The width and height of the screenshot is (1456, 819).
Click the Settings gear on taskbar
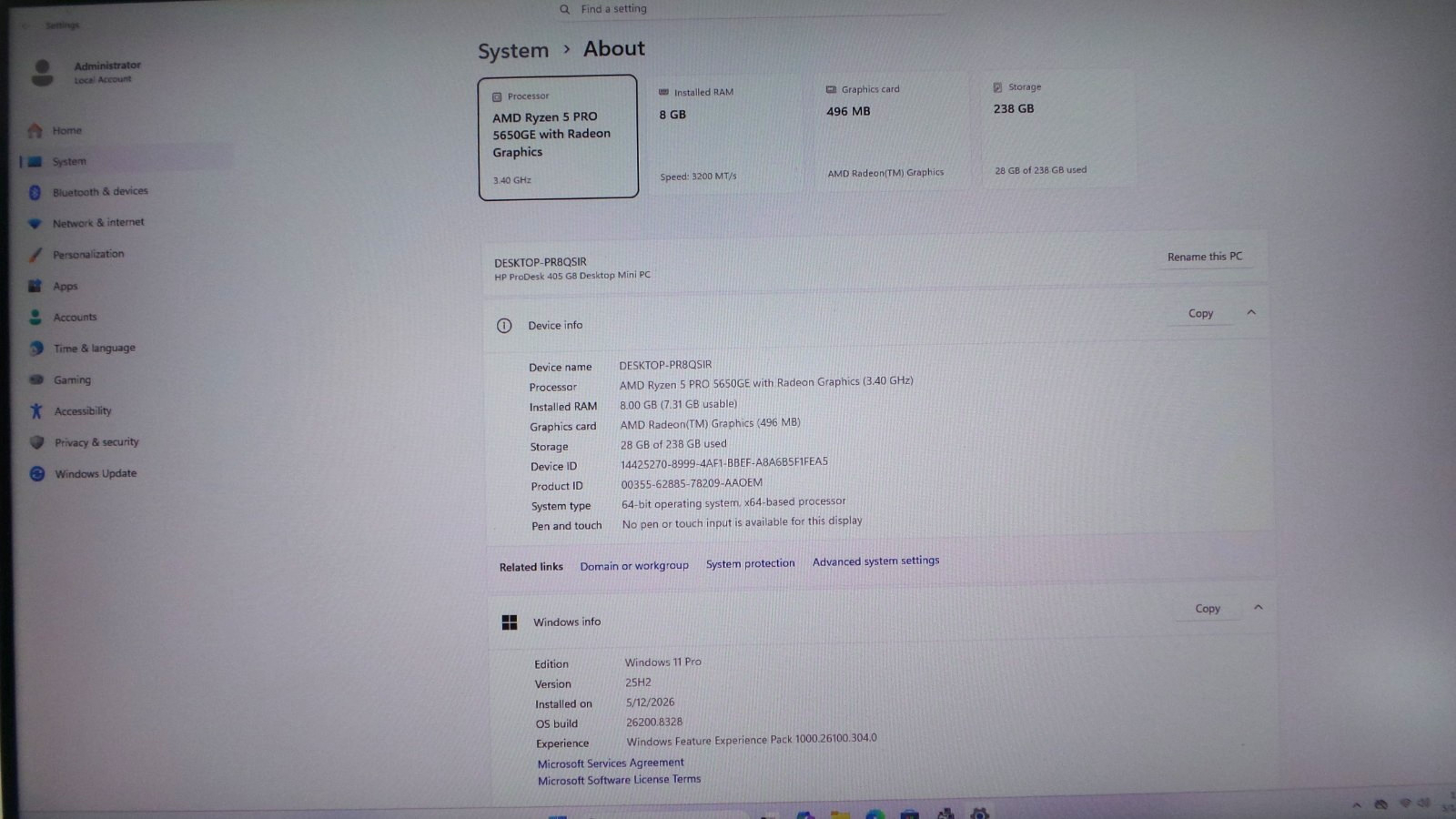(x=979, y=814)
